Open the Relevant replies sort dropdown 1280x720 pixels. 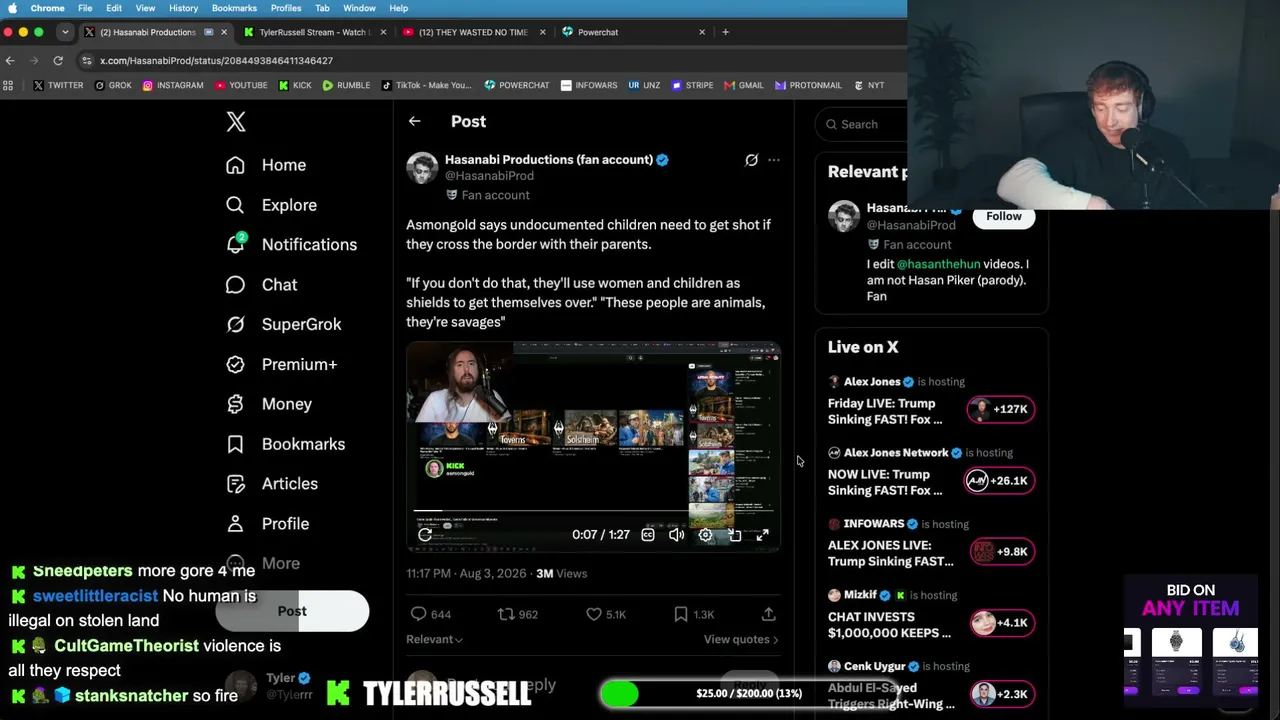434,639
